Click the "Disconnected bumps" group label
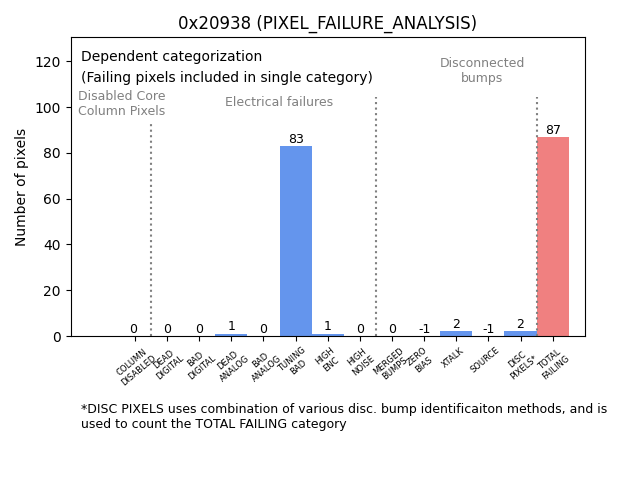 (482, 70)
